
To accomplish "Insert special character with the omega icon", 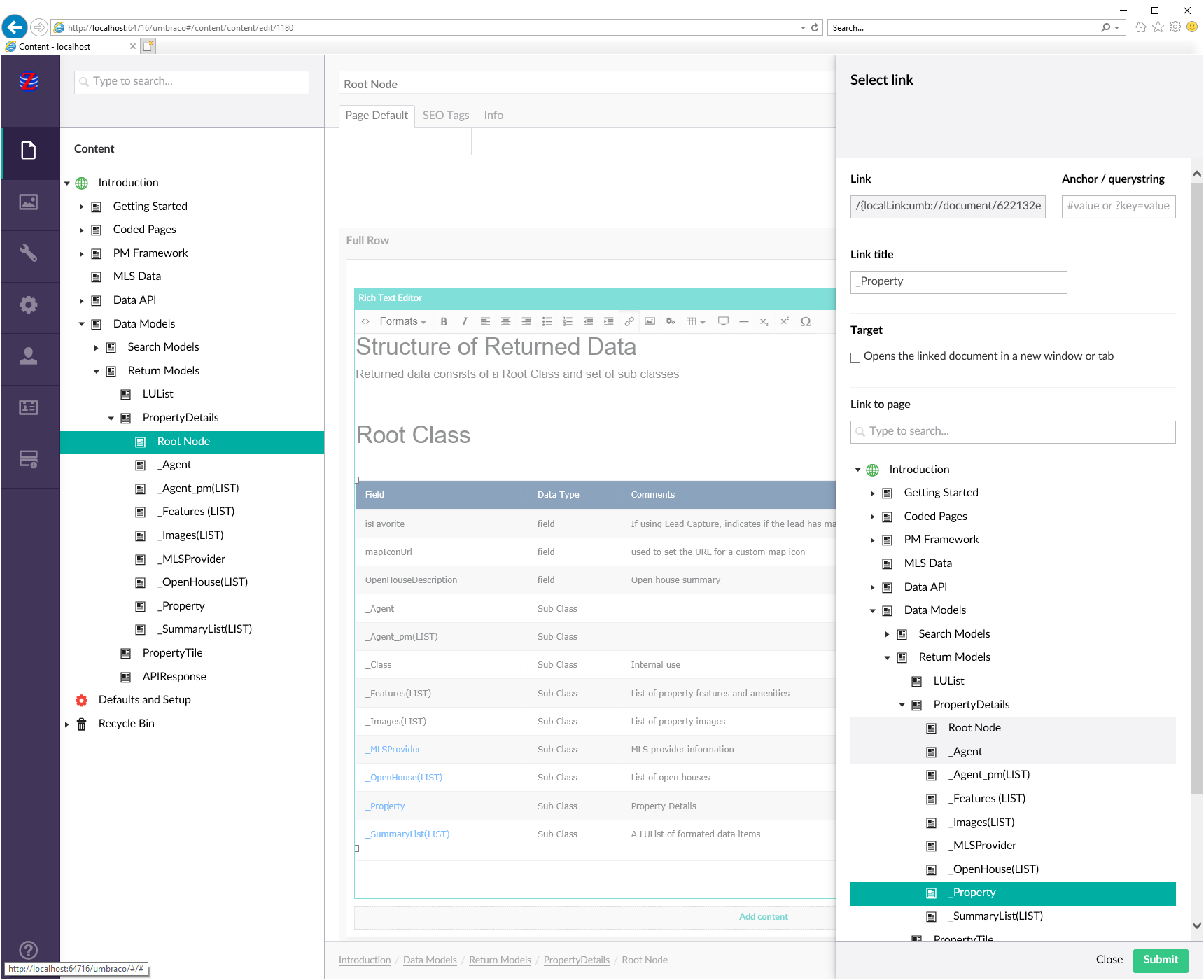I will tap(806, 322).
